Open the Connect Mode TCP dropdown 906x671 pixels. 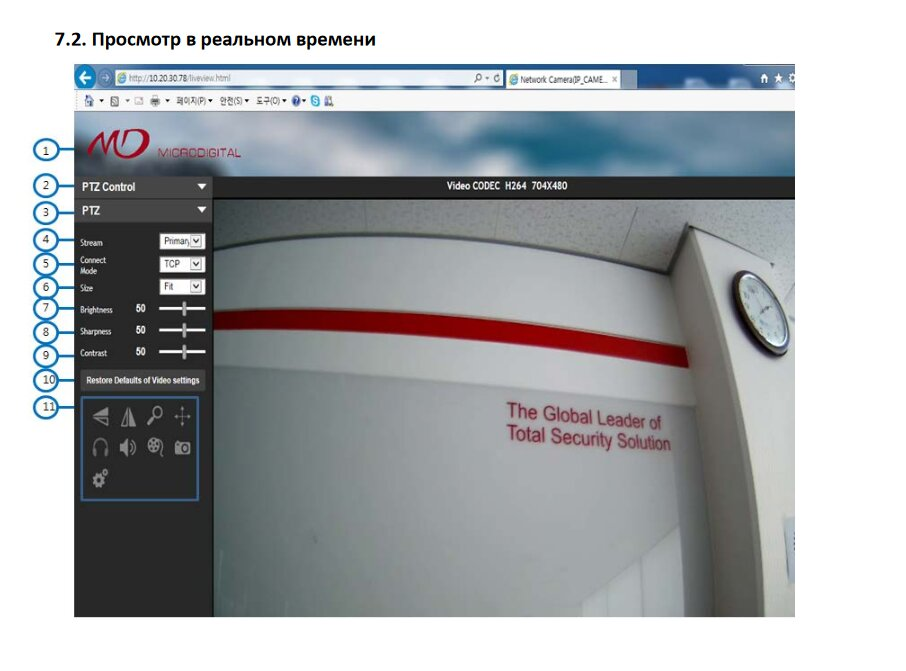pos(182,264)
